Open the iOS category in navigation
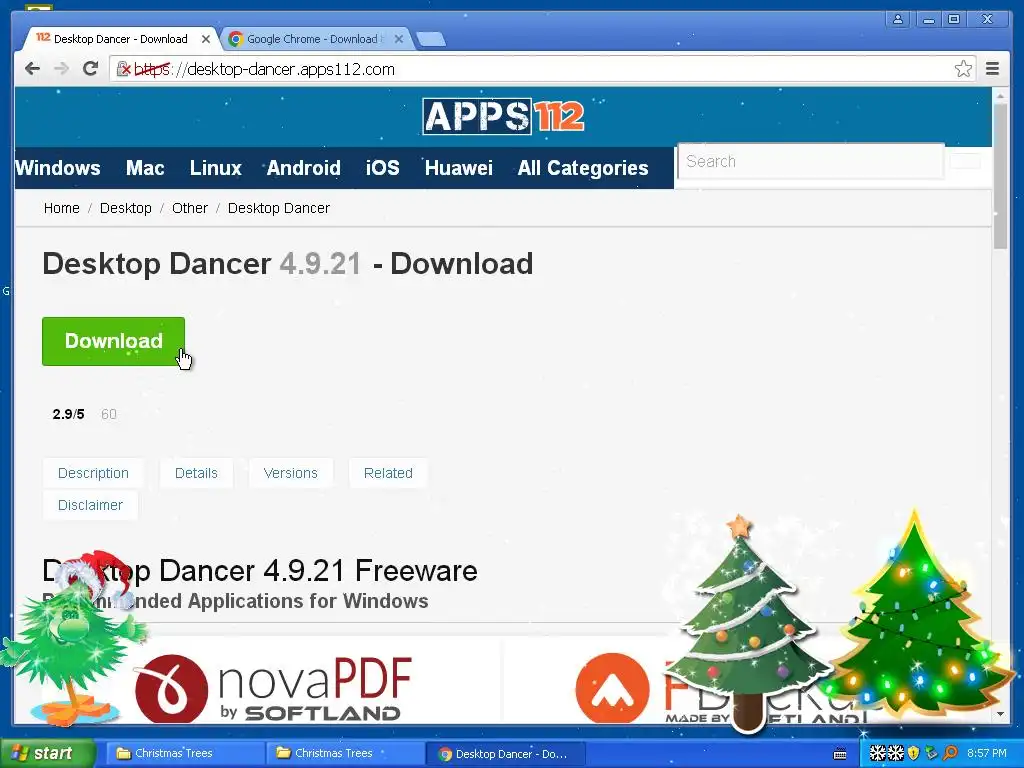 tap(382, 168)
